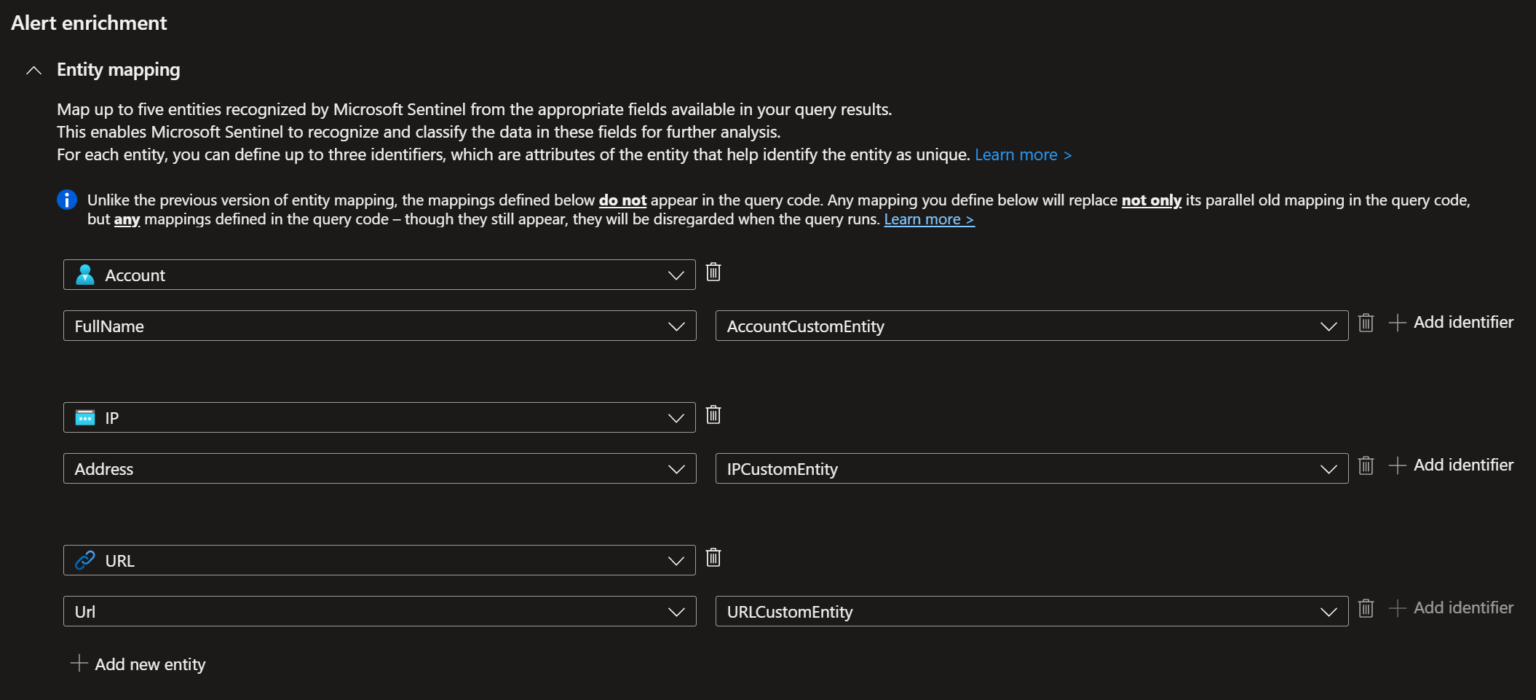The image size is (1536, 700).
Task: Click the Learn more link after the identifiers description
Action: coord(1022,154)
